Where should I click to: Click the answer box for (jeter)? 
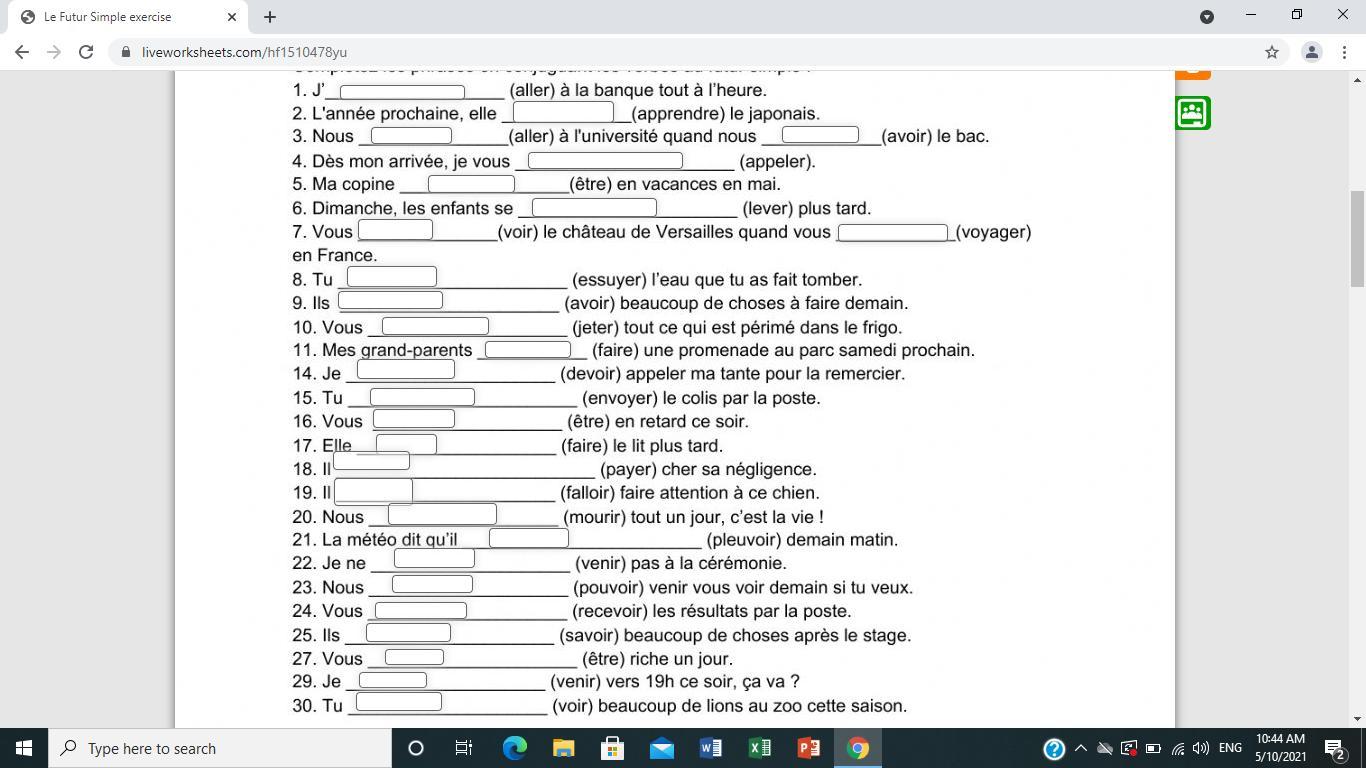tap(435, 326)
